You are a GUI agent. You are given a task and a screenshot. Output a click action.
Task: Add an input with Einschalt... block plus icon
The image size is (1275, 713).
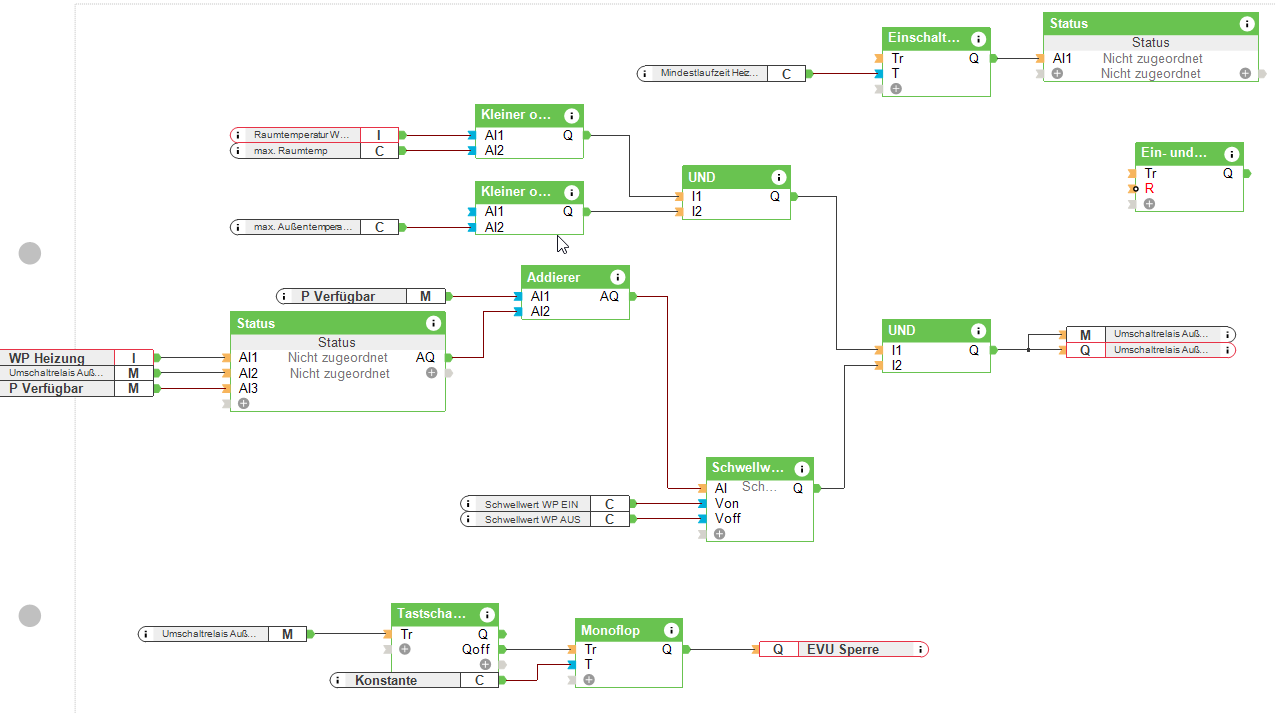[896, 88]
